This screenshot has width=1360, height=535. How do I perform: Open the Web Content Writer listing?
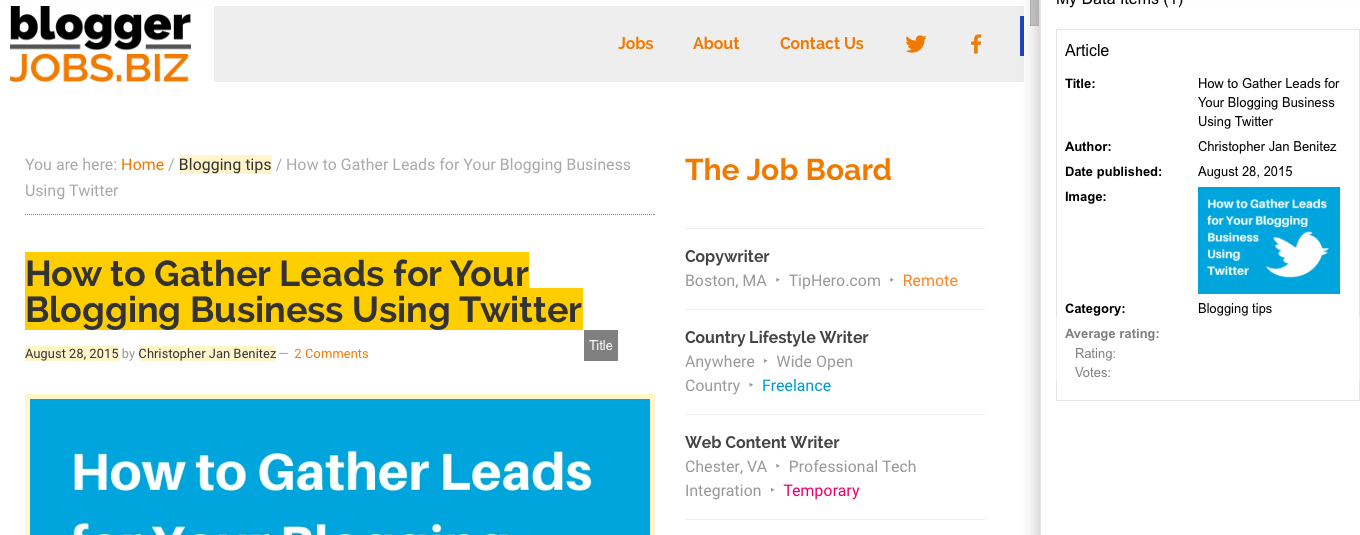[762, 443]
